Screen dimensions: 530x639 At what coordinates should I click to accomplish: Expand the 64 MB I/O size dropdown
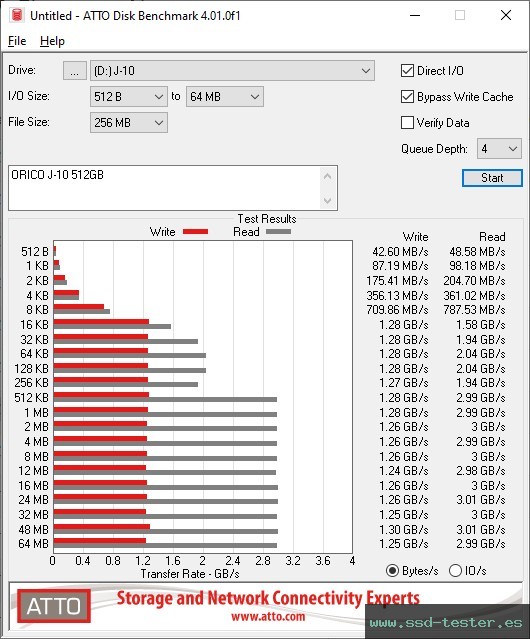pos(225,97)
